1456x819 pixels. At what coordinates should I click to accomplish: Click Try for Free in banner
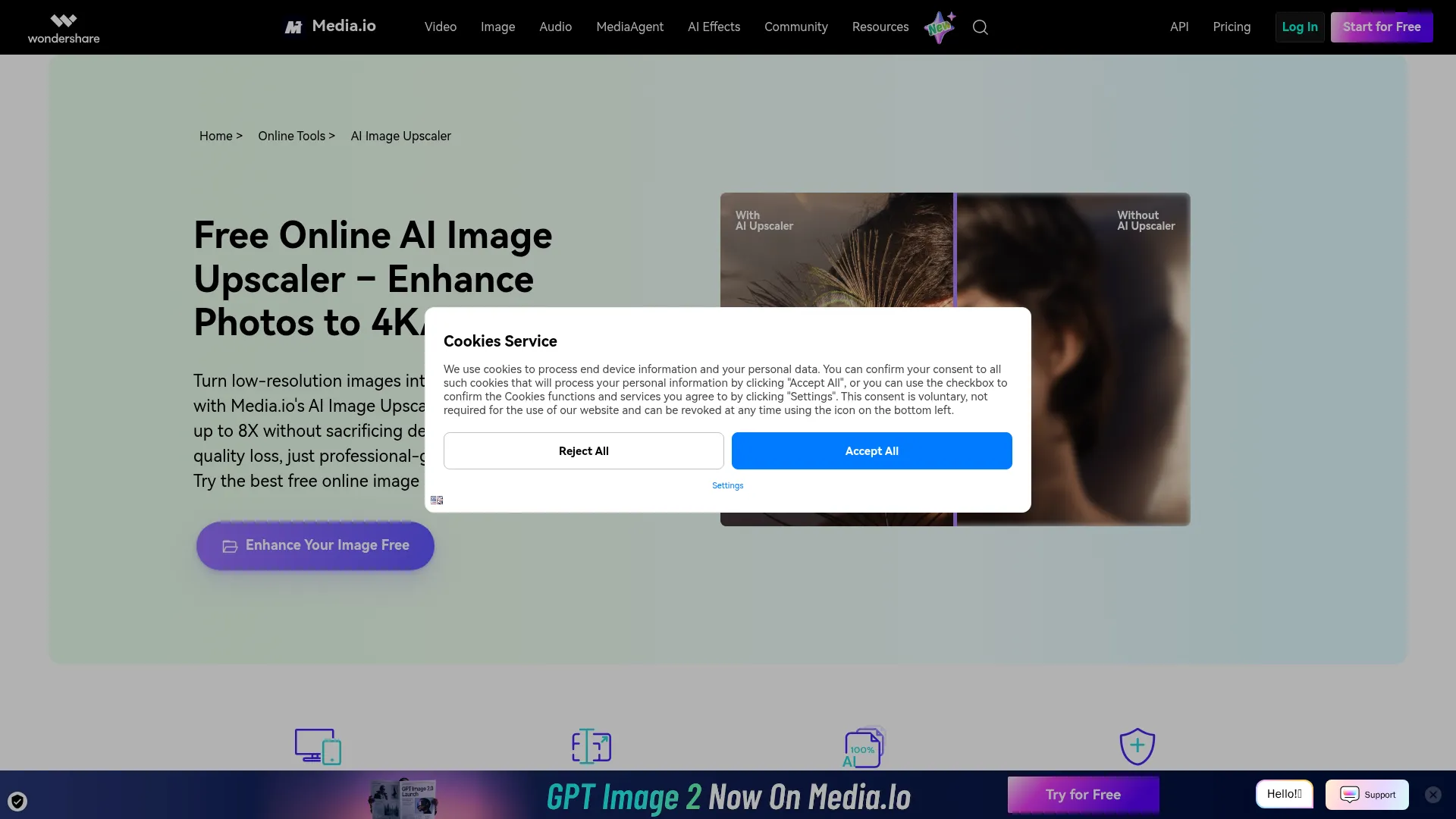pos(1084,794)
